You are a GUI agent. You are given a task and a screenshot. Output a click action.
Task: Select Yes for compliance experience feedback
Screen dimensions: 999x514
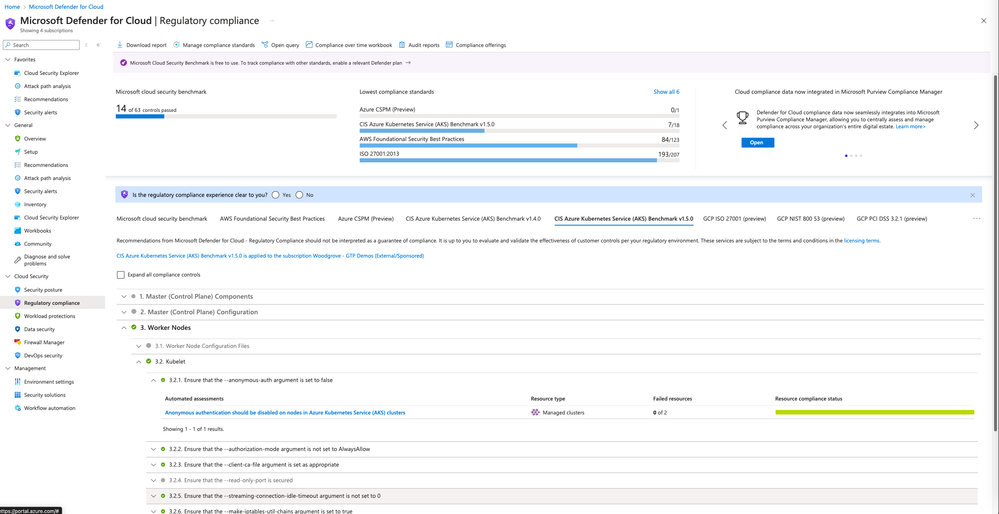[x=276, y=195]
